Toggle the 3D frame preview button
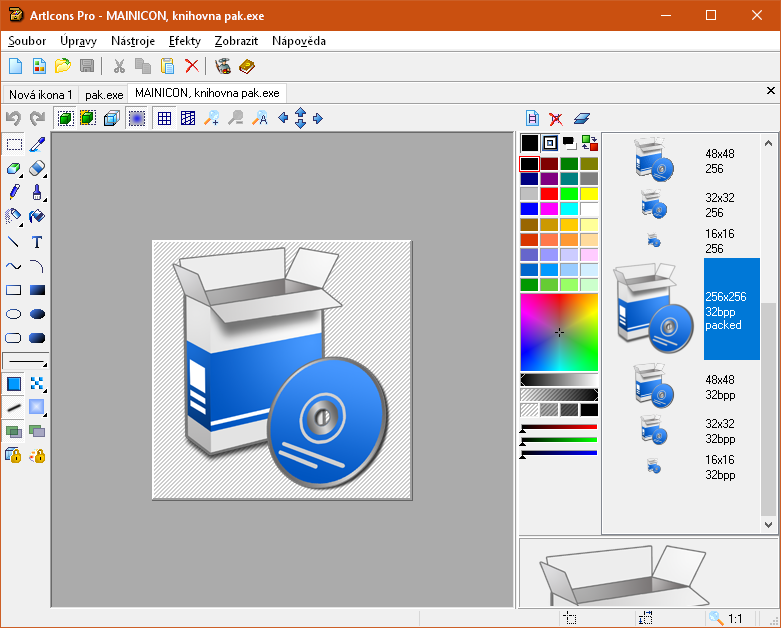 [x=111, y=118]
